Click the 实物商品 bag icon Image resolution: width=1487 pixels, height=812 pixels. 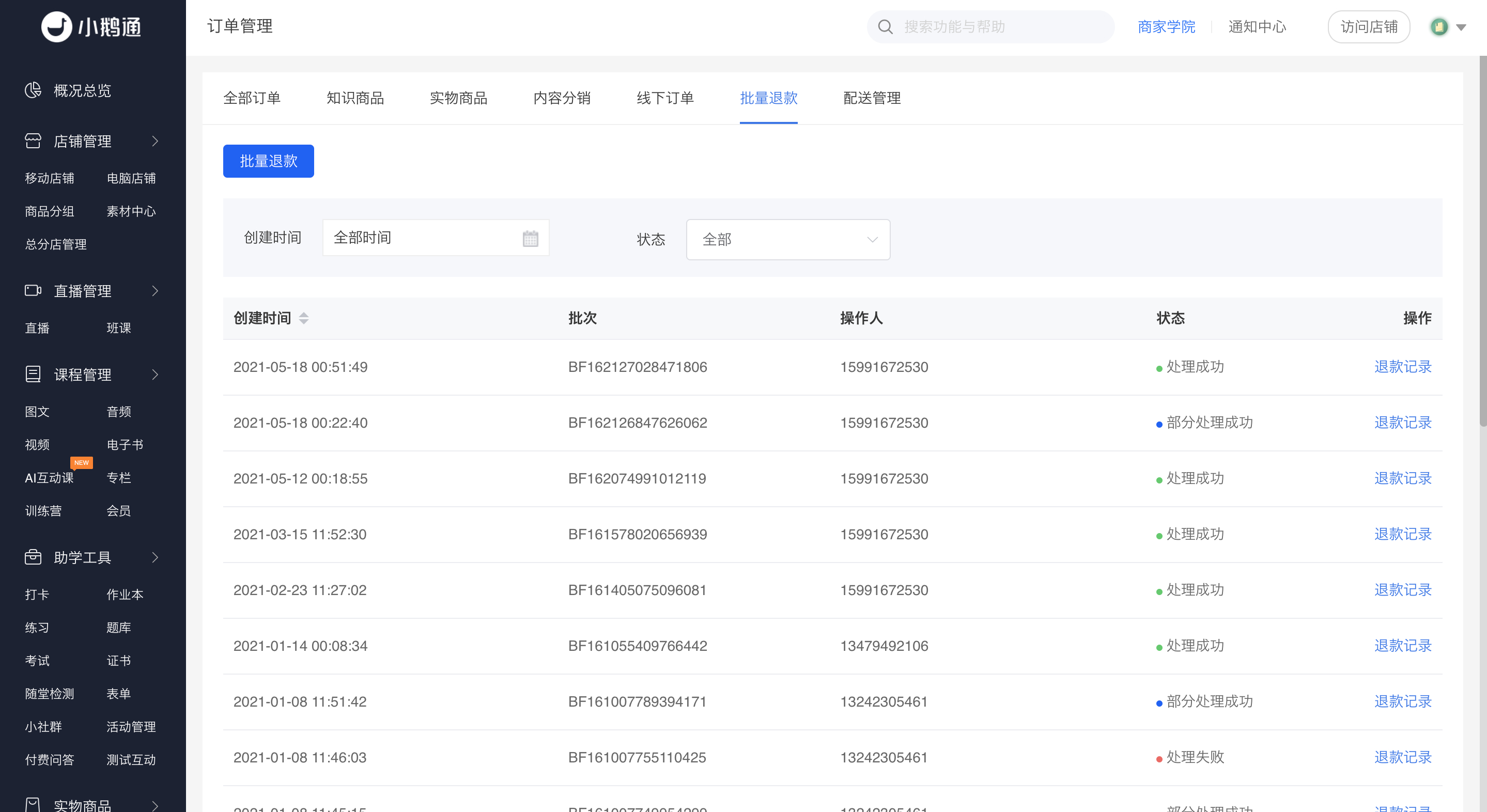(33, 804)
